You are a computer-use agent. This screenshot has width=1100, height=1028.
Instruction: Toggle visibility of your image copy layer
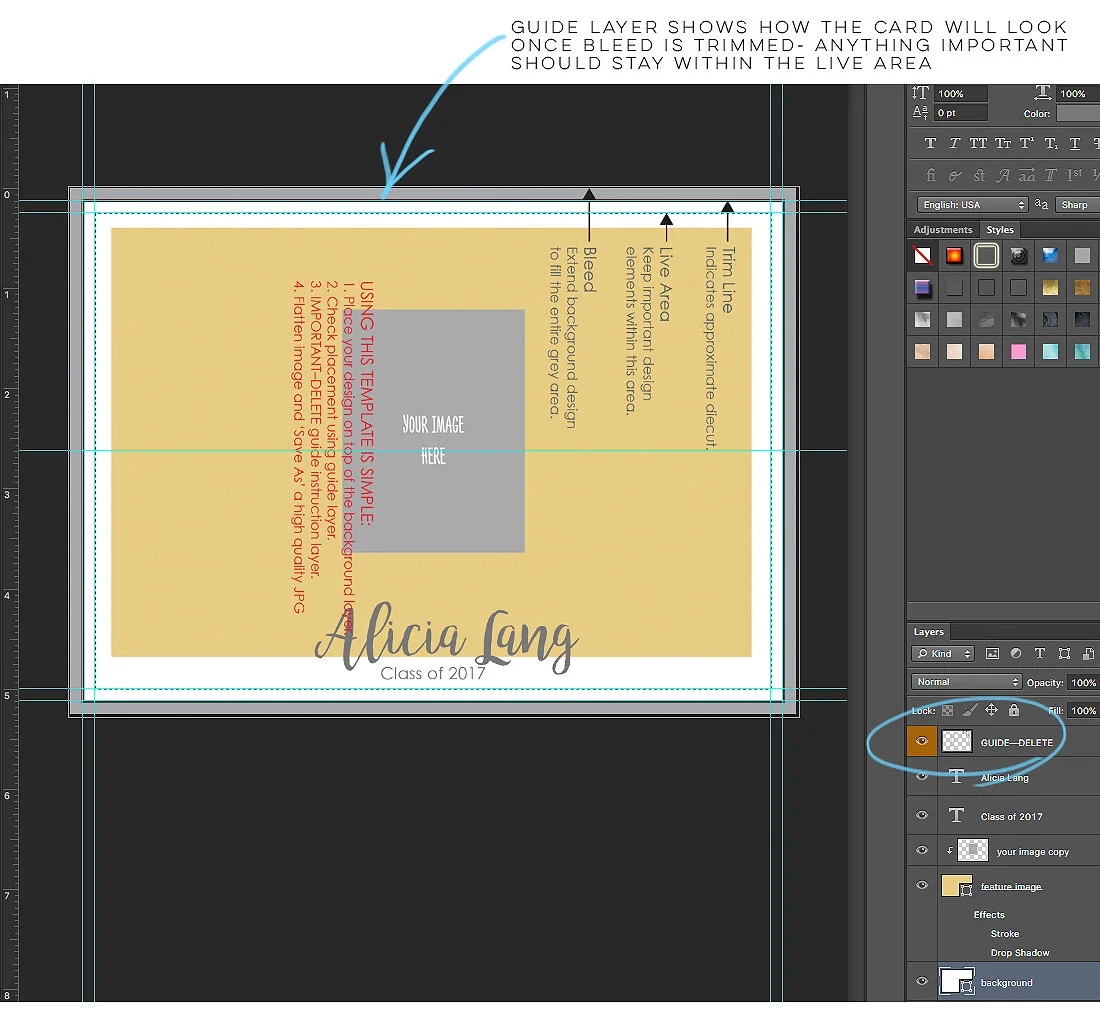pyautogui.click(x=922, y=850)
